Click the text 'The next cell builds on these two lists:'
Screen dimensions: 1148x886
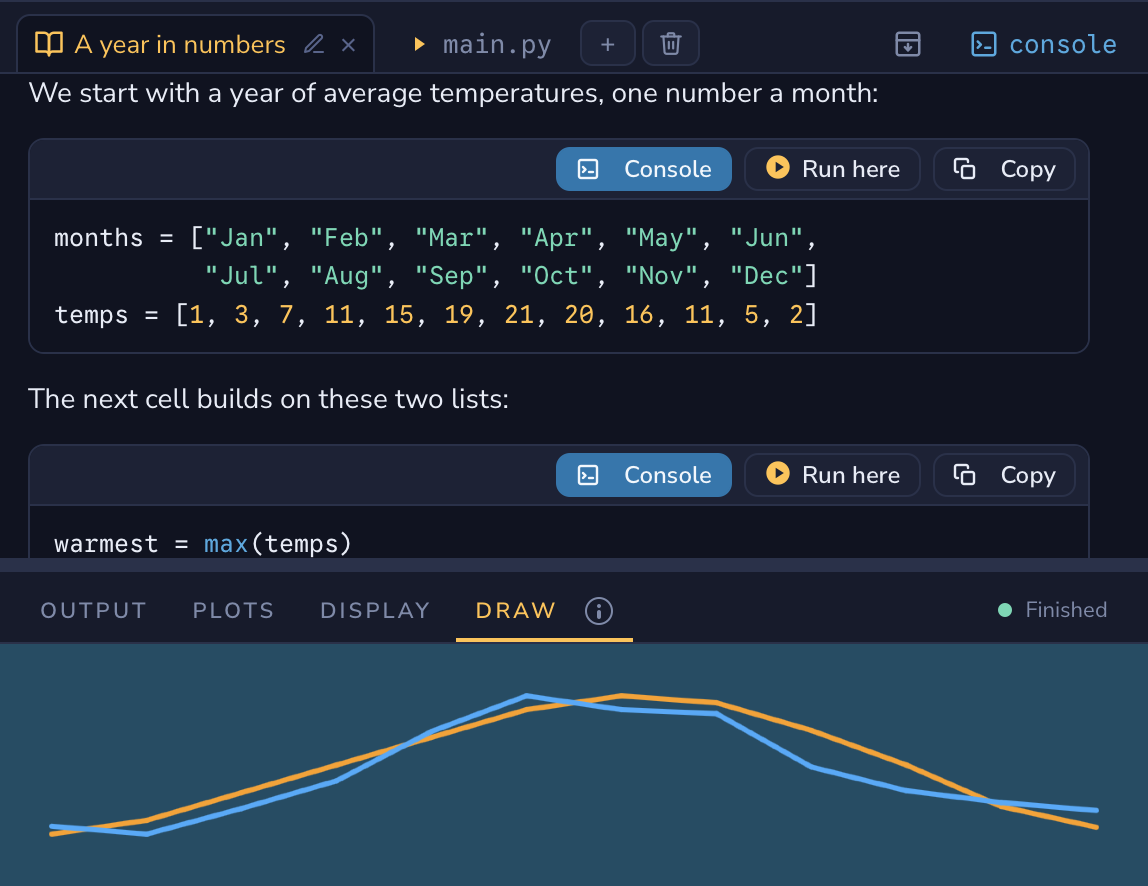[x=268, y=399]
